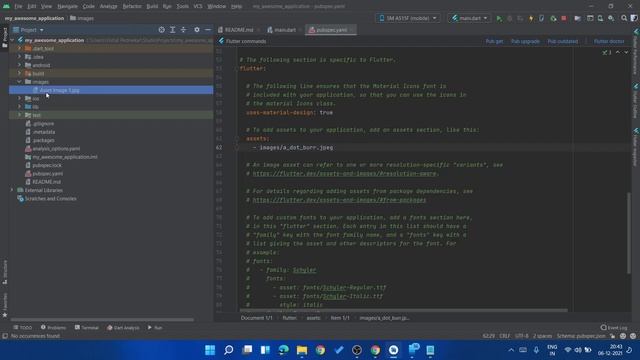The width and height of the screenshot is (640, 360).
Task: Open Microsoft Edge from taskbar
Action: 284,350
